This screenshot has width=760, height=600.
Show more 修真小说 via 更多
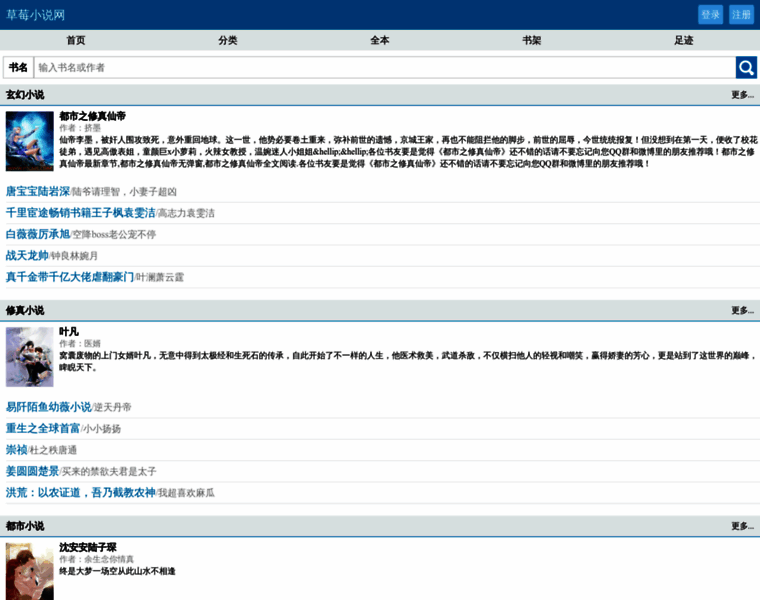pyautogui.click(x=743, y=310)
